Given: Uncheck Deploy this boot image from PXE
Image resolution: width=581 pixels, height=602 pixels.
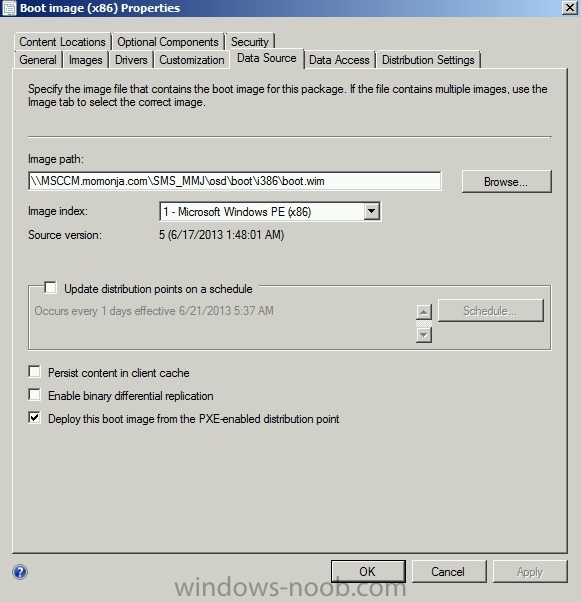Looking at the screenshot, I should coord(35,418).
